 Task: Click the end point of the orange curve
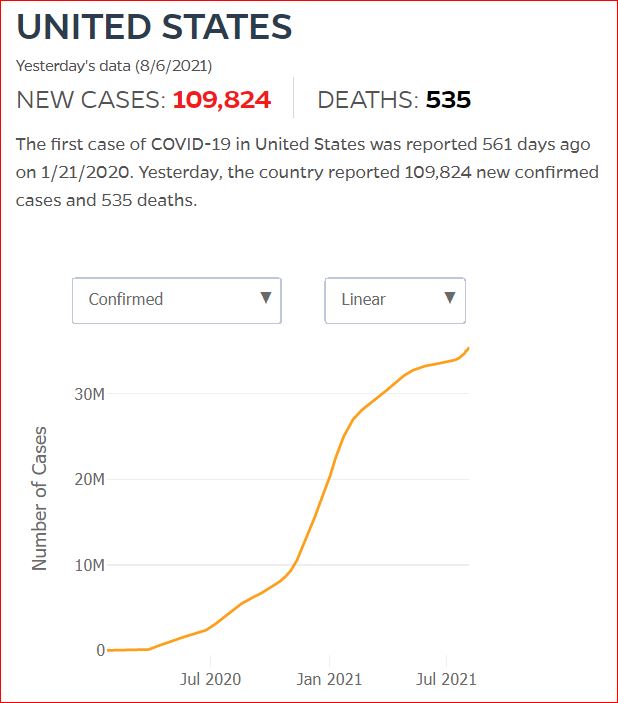pos(469,348)
